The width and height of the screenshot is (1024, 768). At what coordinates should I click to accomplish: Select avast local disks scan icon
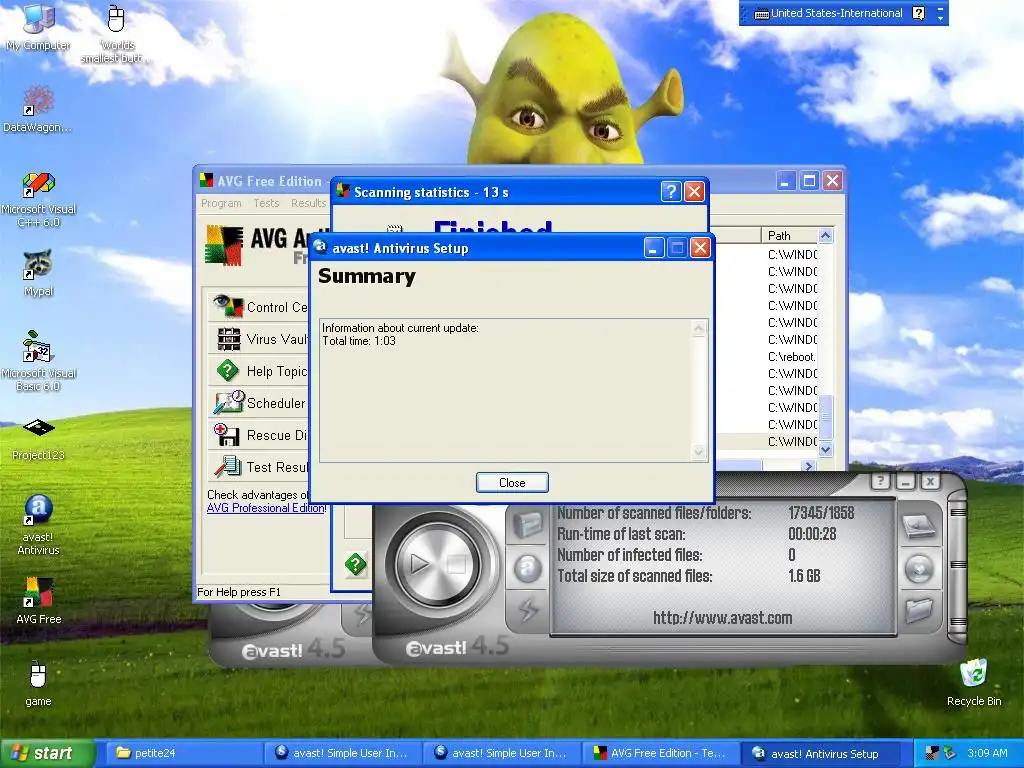click(919, 526)
